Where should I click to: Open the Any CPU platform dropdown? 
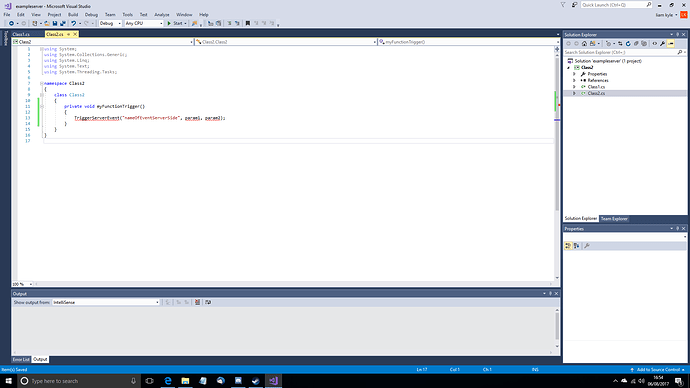tap(144, 23)
